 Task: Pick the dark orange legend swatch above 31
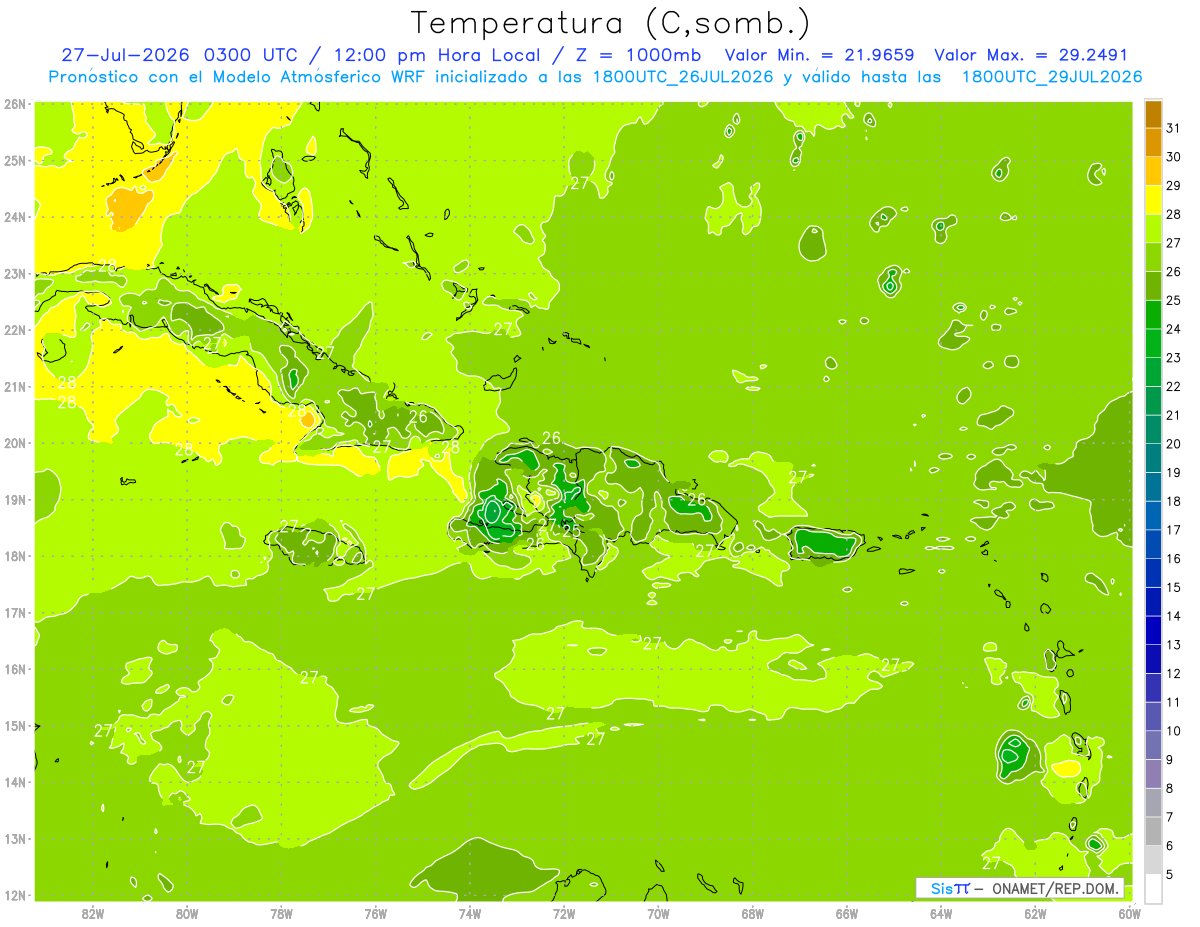1153,114
